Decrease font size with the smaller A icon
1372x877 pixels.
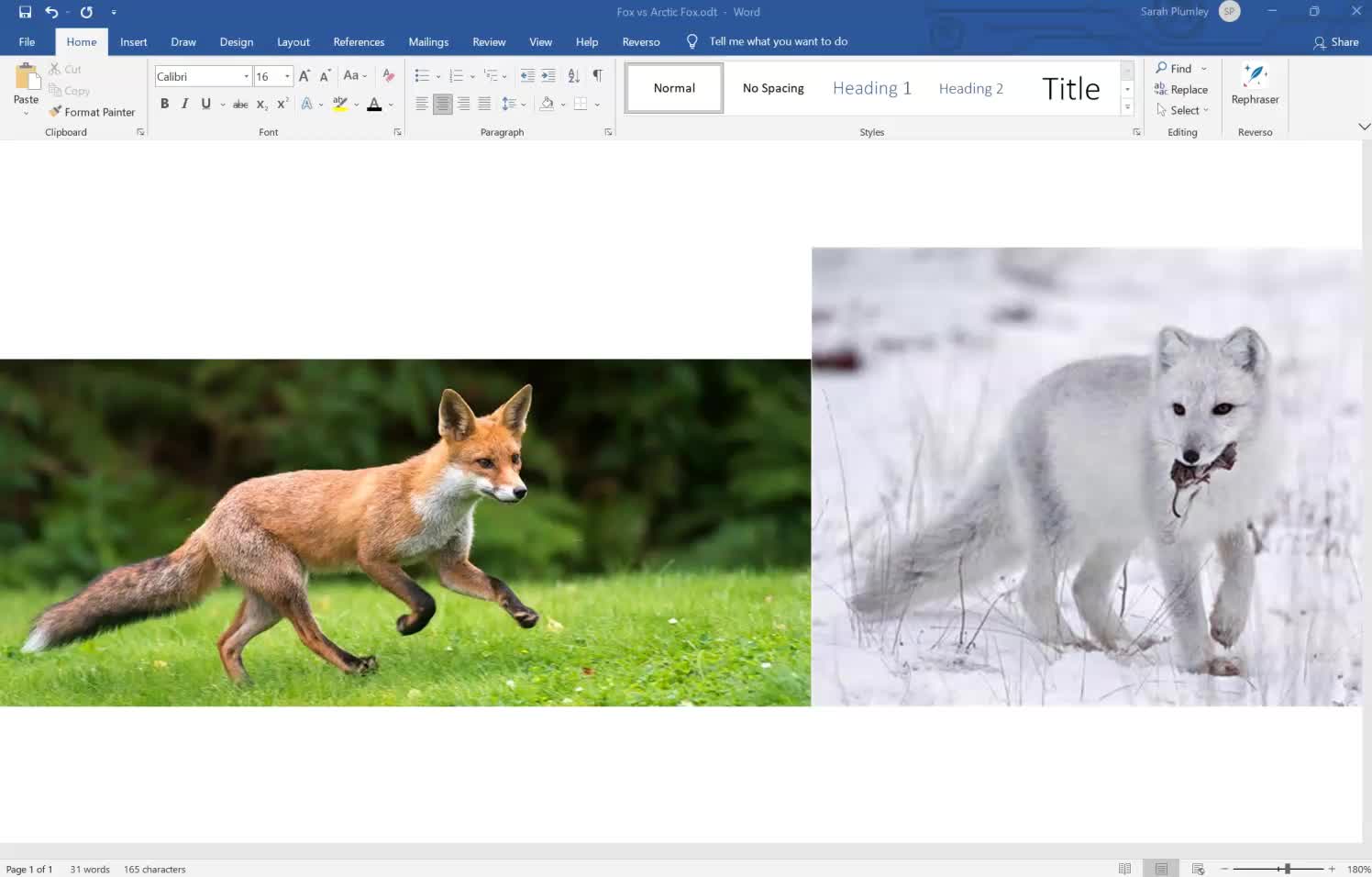(325, 76)
